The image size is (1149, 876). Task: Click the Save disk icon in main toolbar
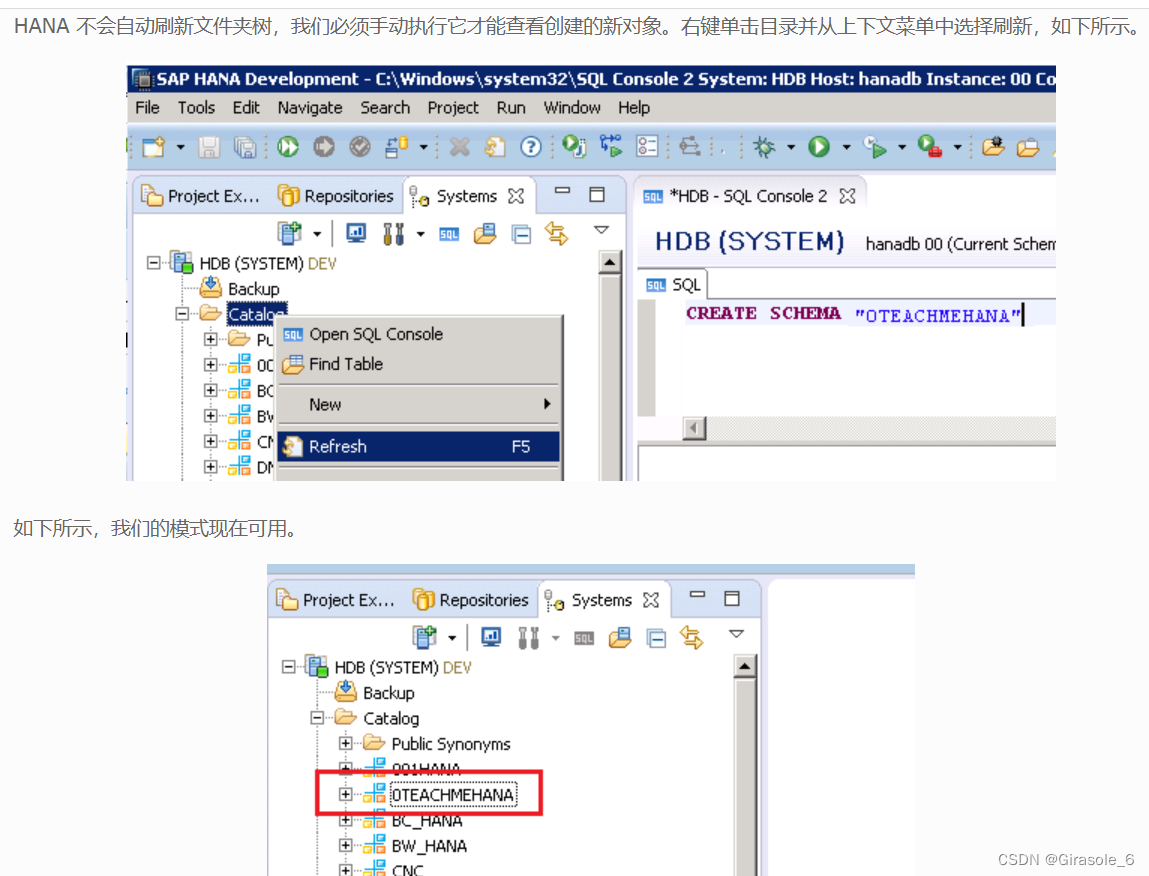[209, 147]
